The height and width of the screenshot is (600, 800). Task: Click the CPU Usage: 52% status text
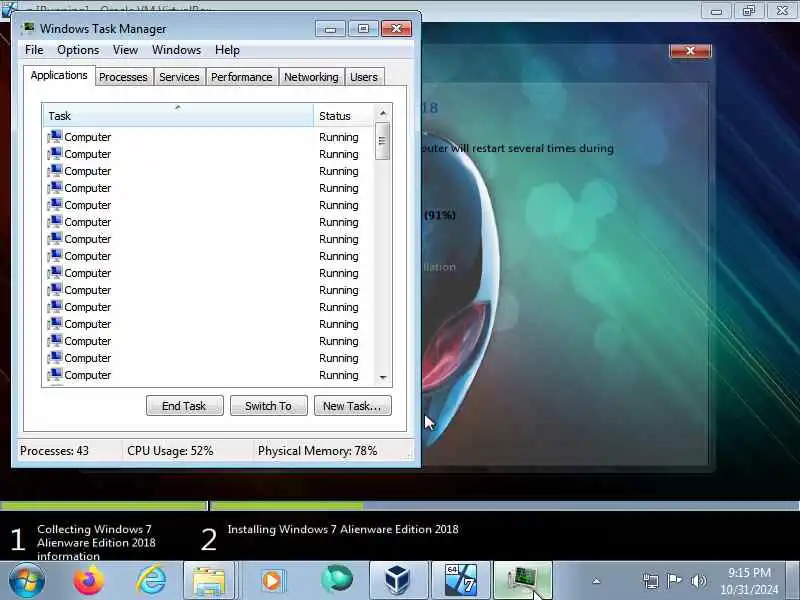[x=170, y=451]
